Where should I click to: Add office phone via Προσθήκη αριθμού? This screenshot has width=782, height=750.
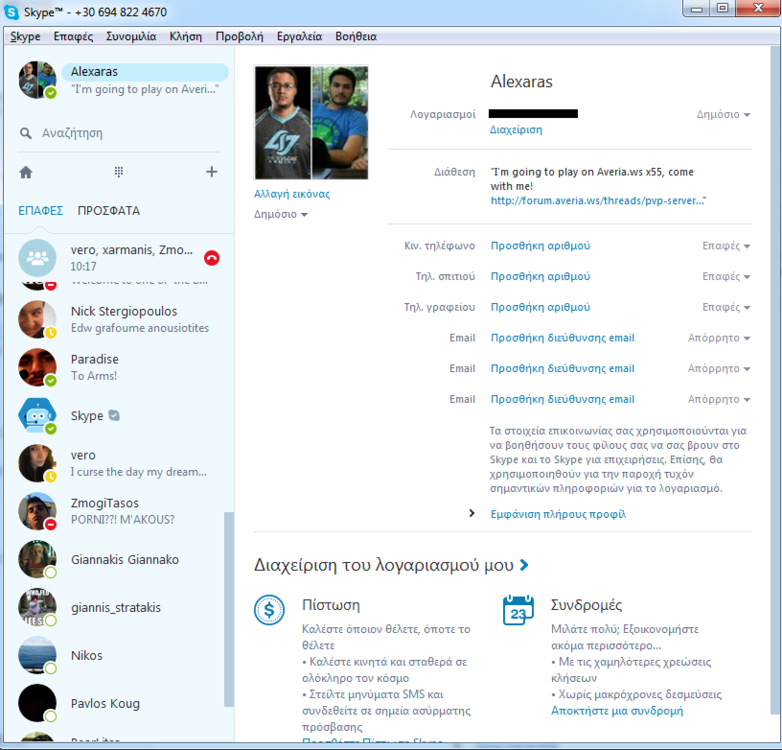540,307
